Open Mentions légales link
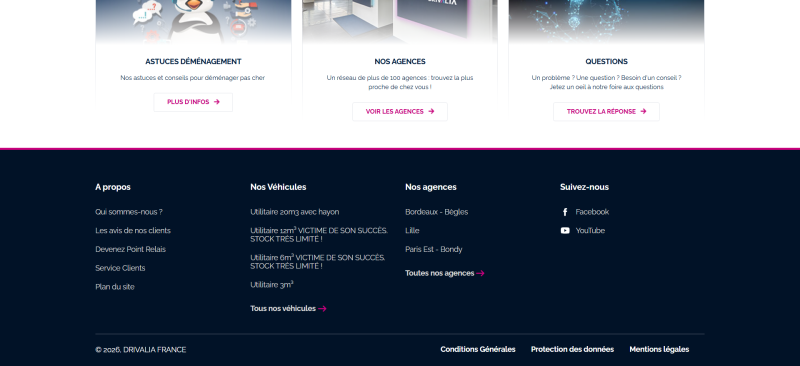800x366 pixels. point(659,350)
